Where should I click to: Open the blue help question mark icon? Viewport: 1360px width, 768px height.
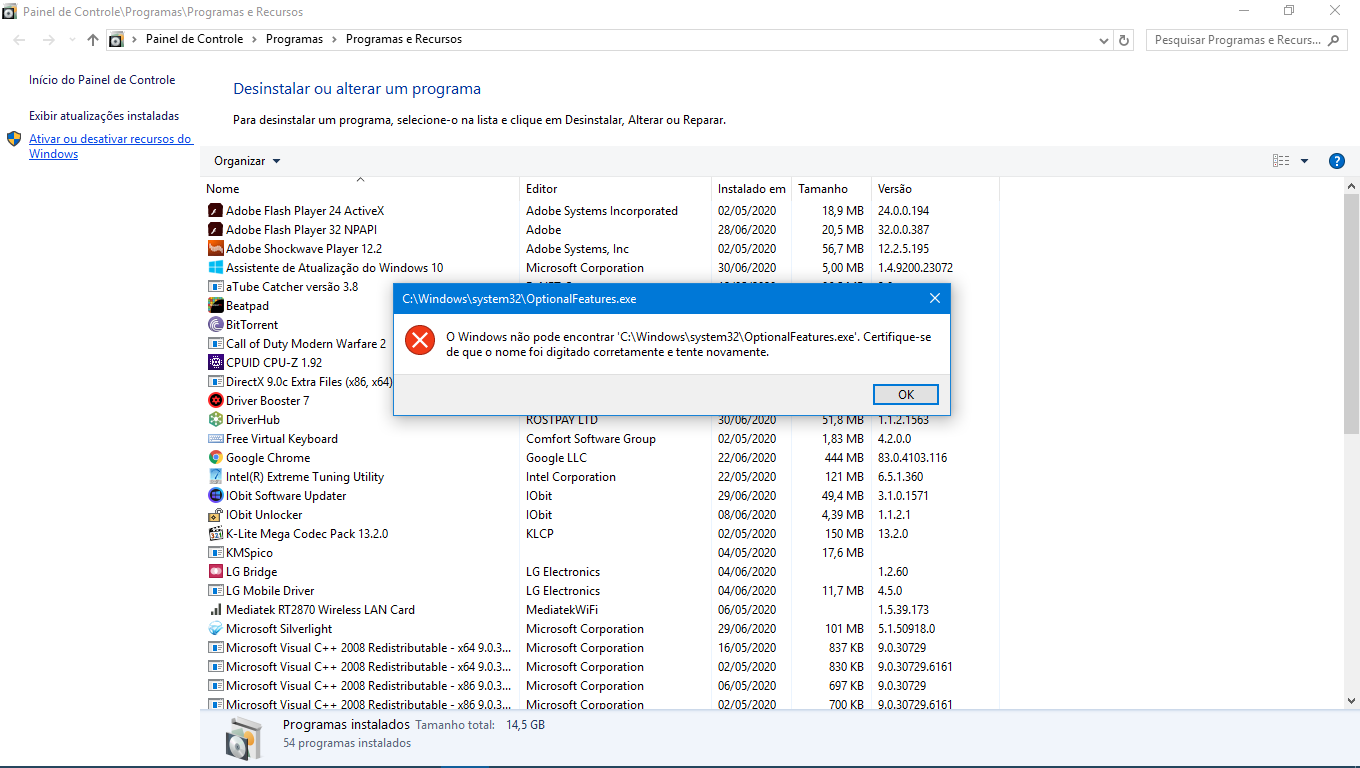click(x=1336, y=161)
